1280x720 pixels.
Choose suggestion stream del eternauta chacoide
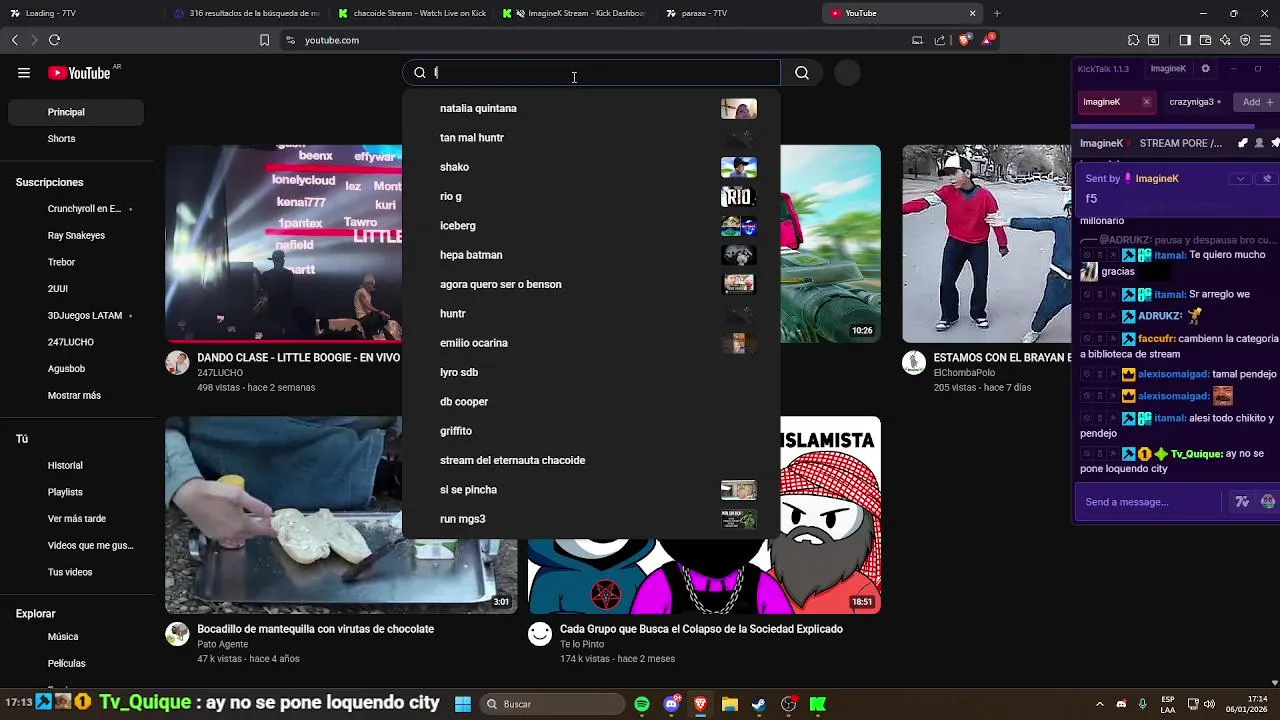590,460
